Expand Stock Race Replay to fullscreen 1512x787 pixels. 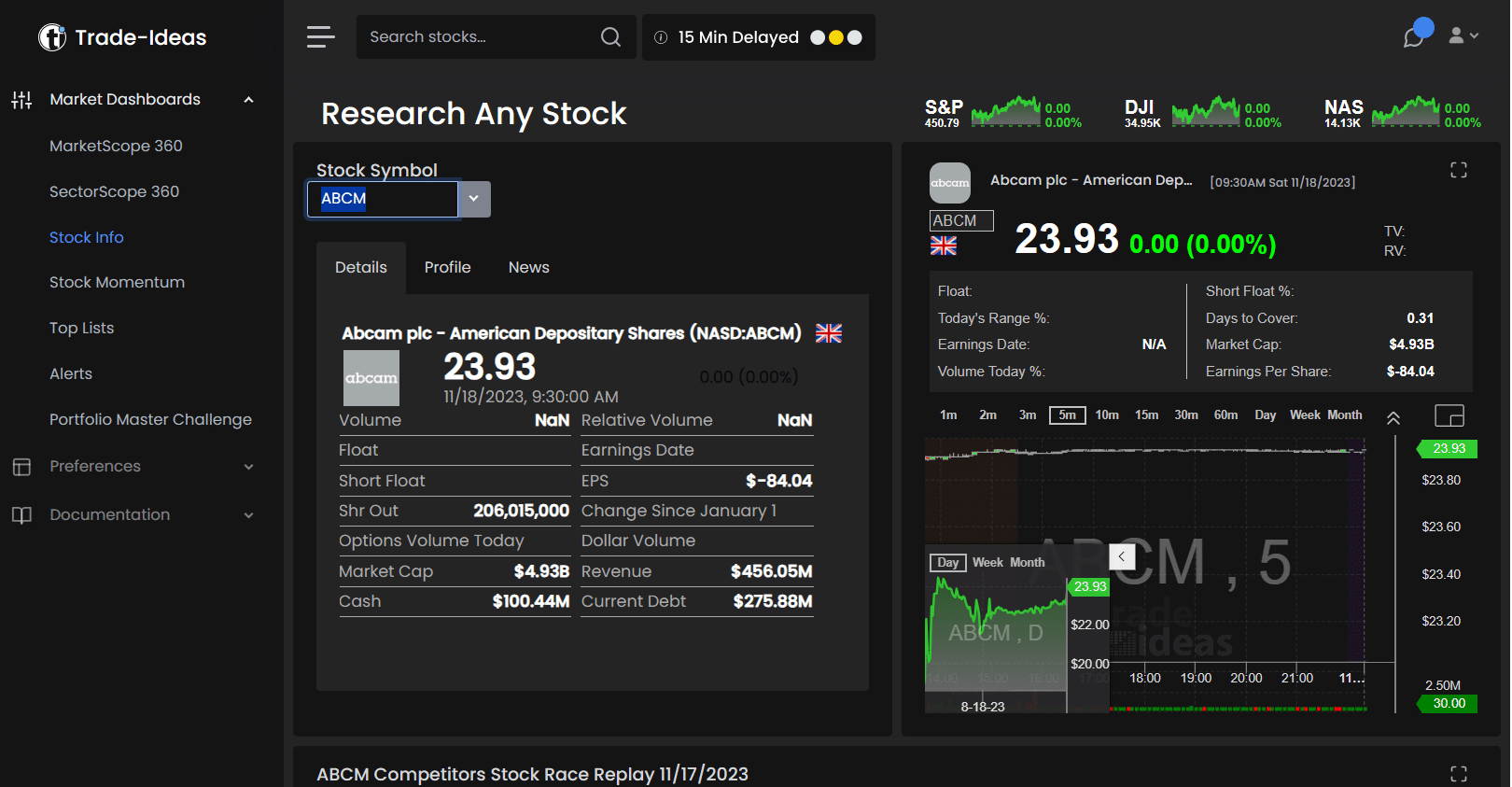pos(1459,774)
